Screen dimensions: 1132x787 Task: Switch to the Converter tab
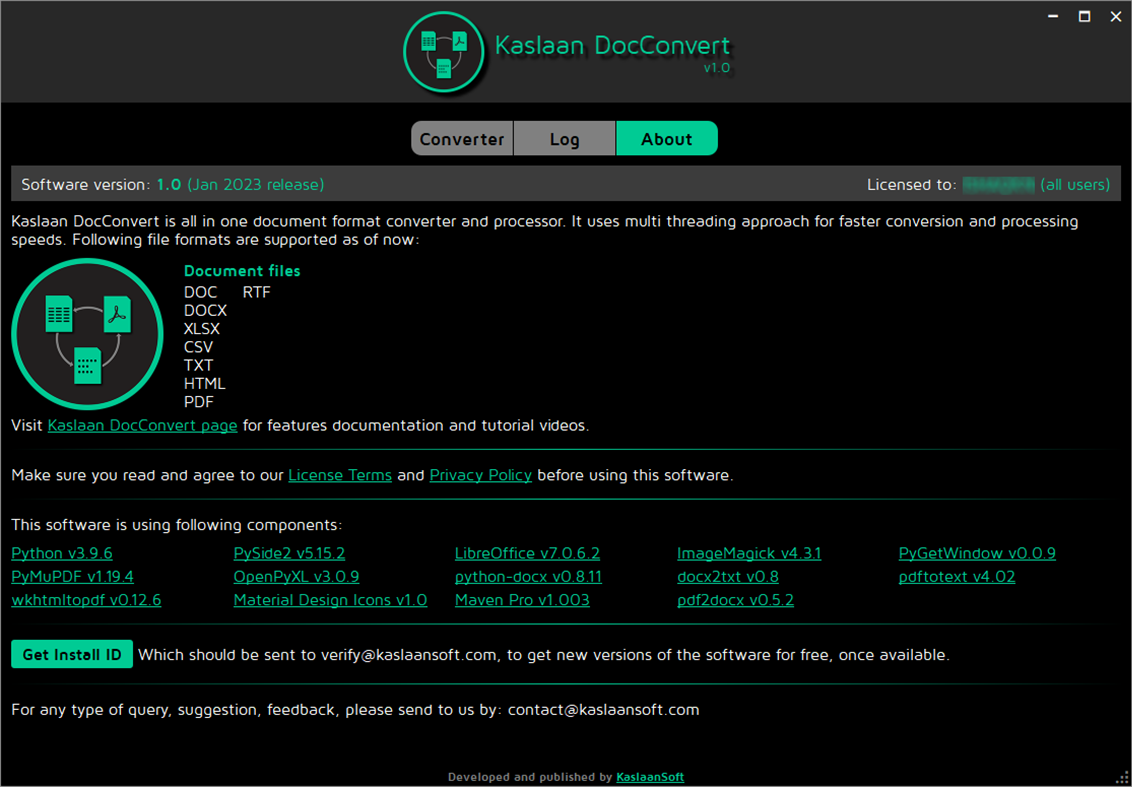(x=461, y=138)
